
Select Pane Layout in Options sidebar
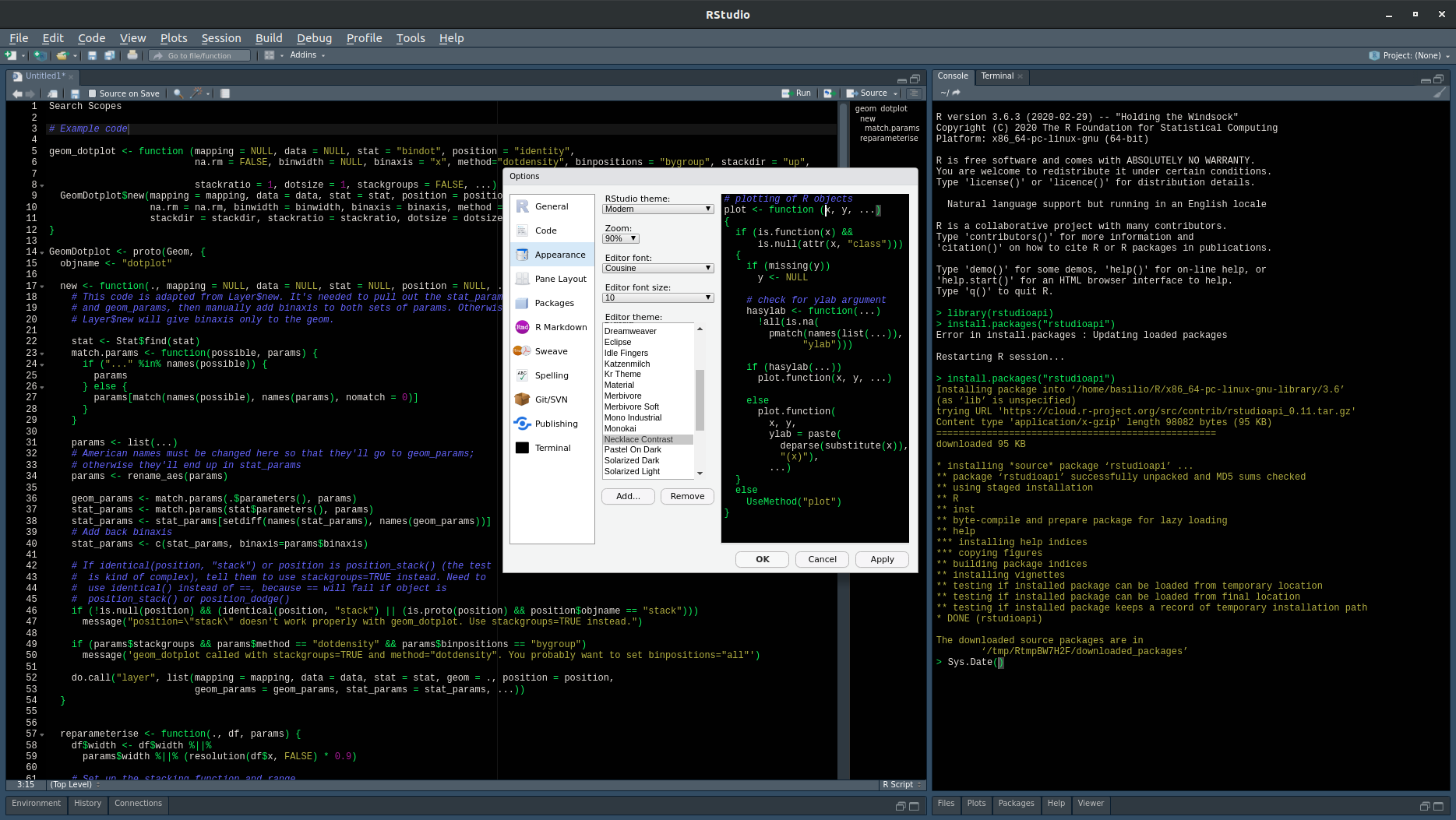coord(552,279)
